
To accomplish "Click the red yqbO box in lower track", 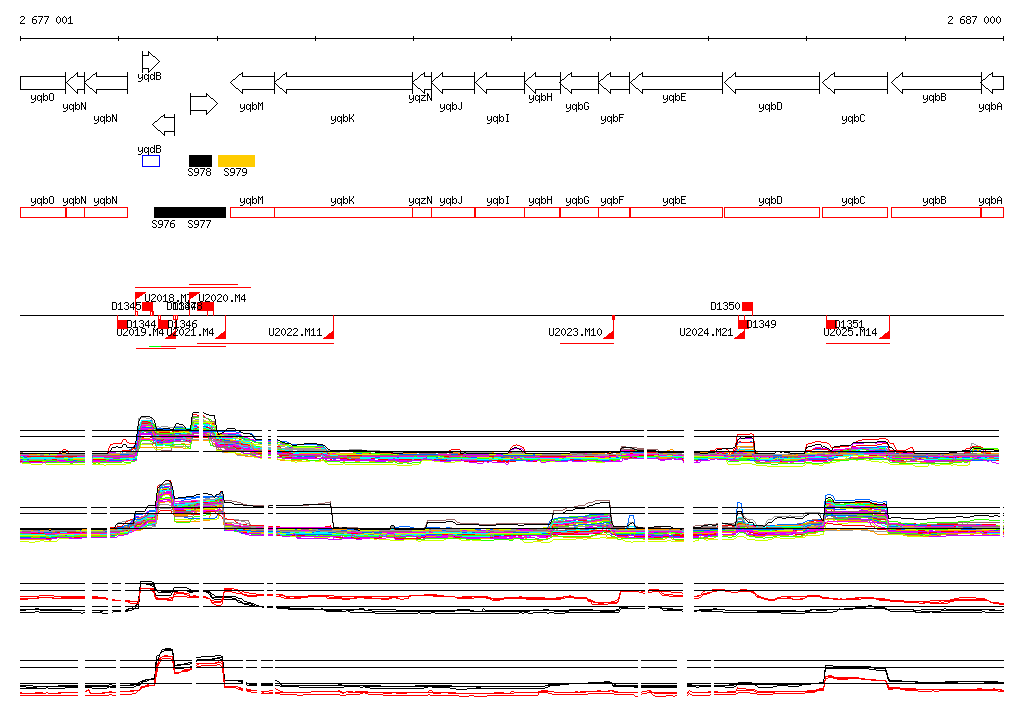I will (x=43, y=212).
